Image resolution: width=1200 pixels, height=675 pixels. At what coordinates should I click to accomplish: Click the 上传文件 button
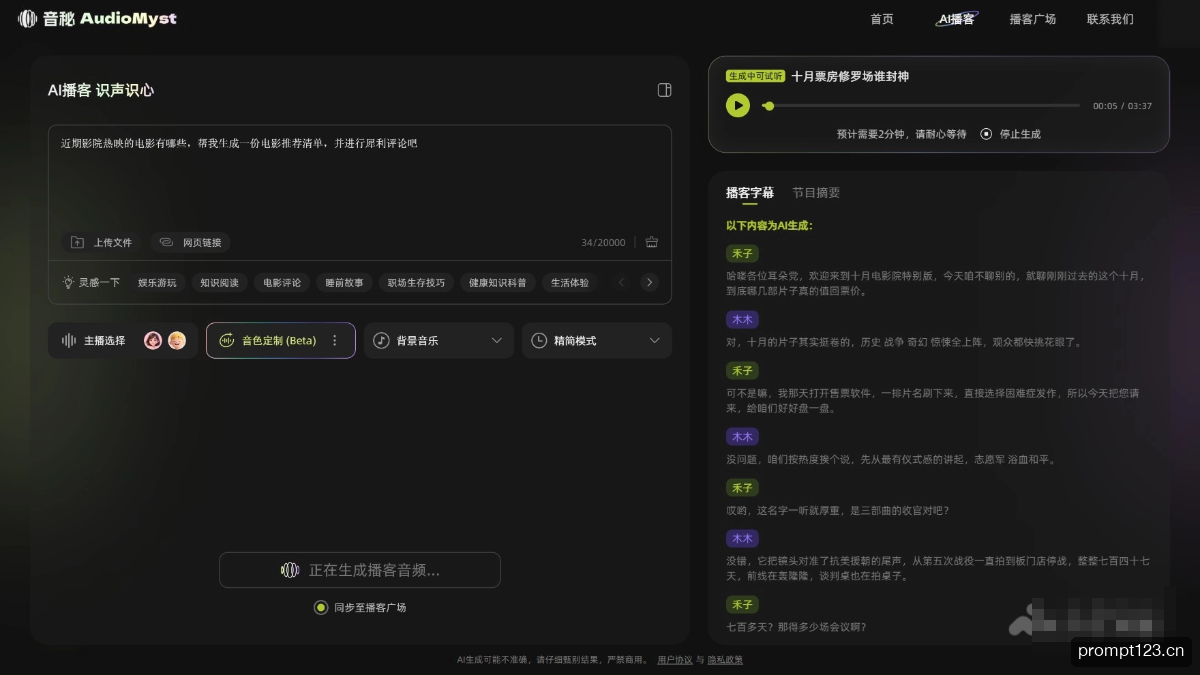pyautogui.click(x=101, y=242)
